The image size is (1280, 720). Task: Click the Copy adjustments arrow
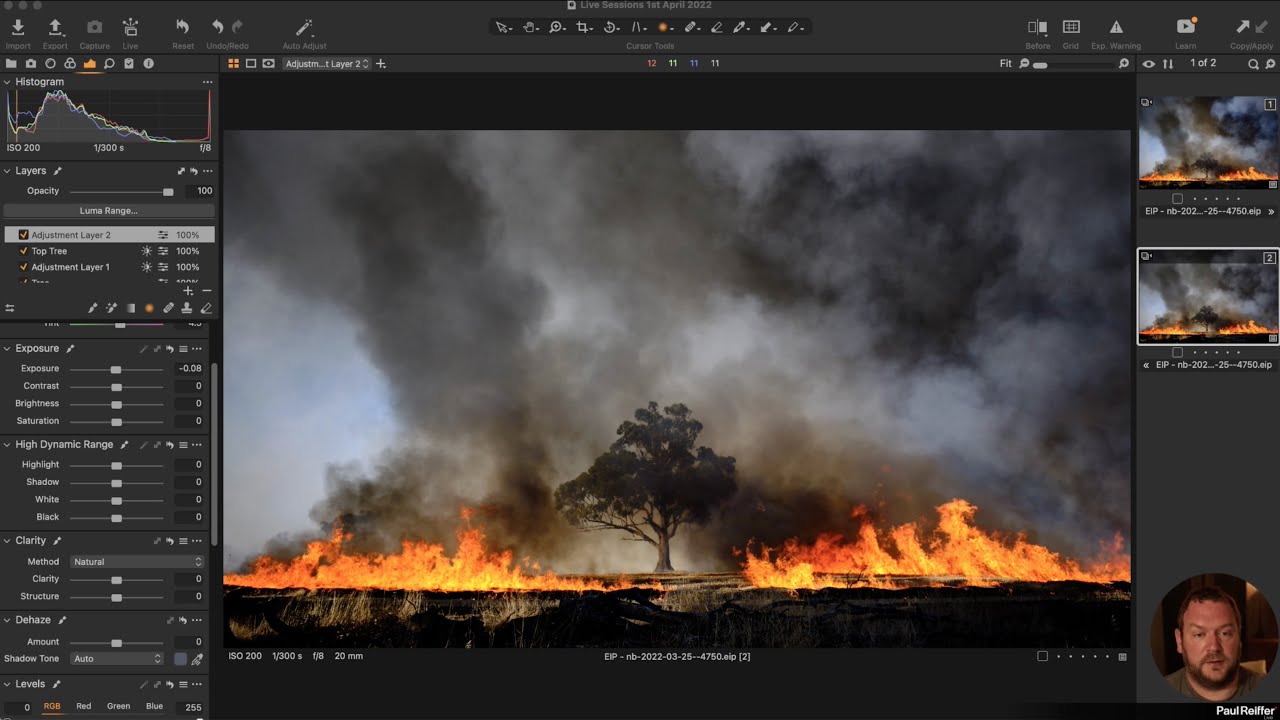click(x=1243, y=27)
